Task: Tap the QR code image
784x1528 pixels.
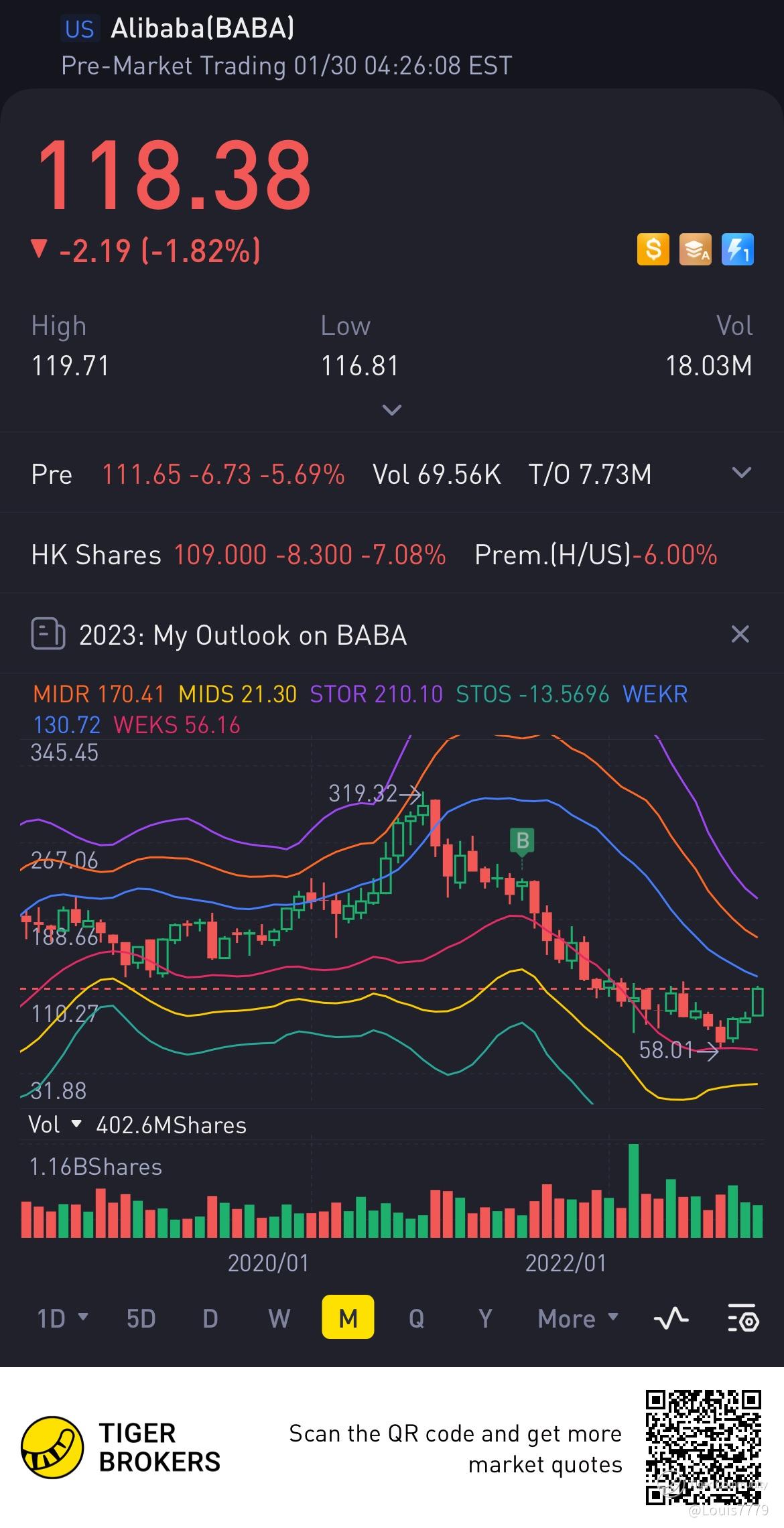Action: coord(704,1447)
